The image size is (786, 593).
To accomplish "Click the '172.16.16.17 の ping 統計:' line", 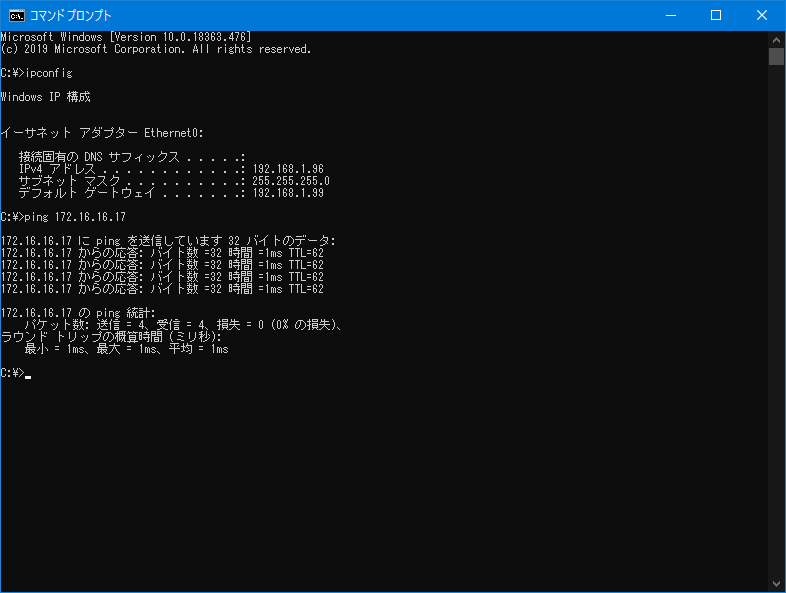I will [78, 313].
